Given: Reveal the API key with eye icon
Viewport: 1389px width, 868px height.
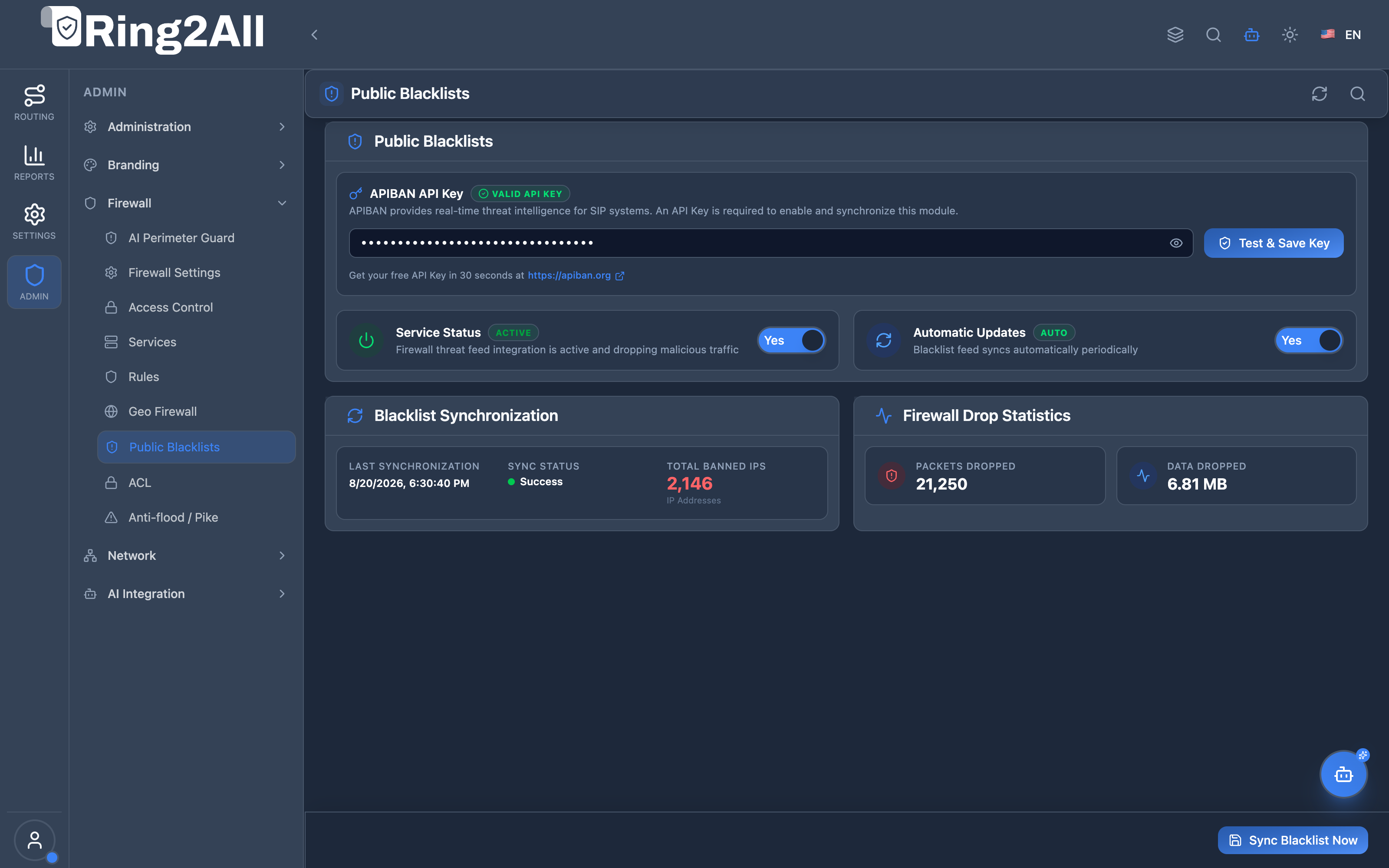Looking at the screenshot, I should tap(1176, 243).
